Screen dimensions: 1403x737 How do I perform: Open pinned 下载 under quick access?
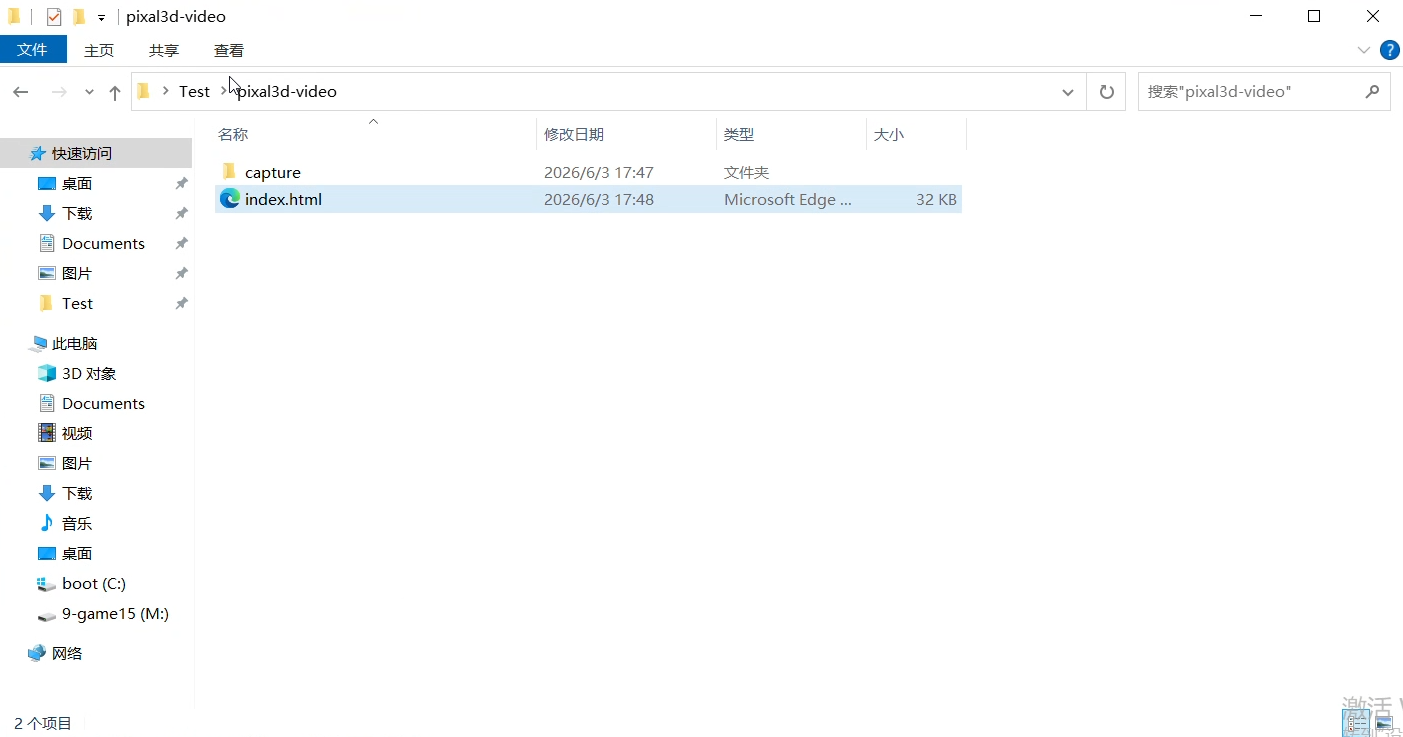tap(77, 213)
